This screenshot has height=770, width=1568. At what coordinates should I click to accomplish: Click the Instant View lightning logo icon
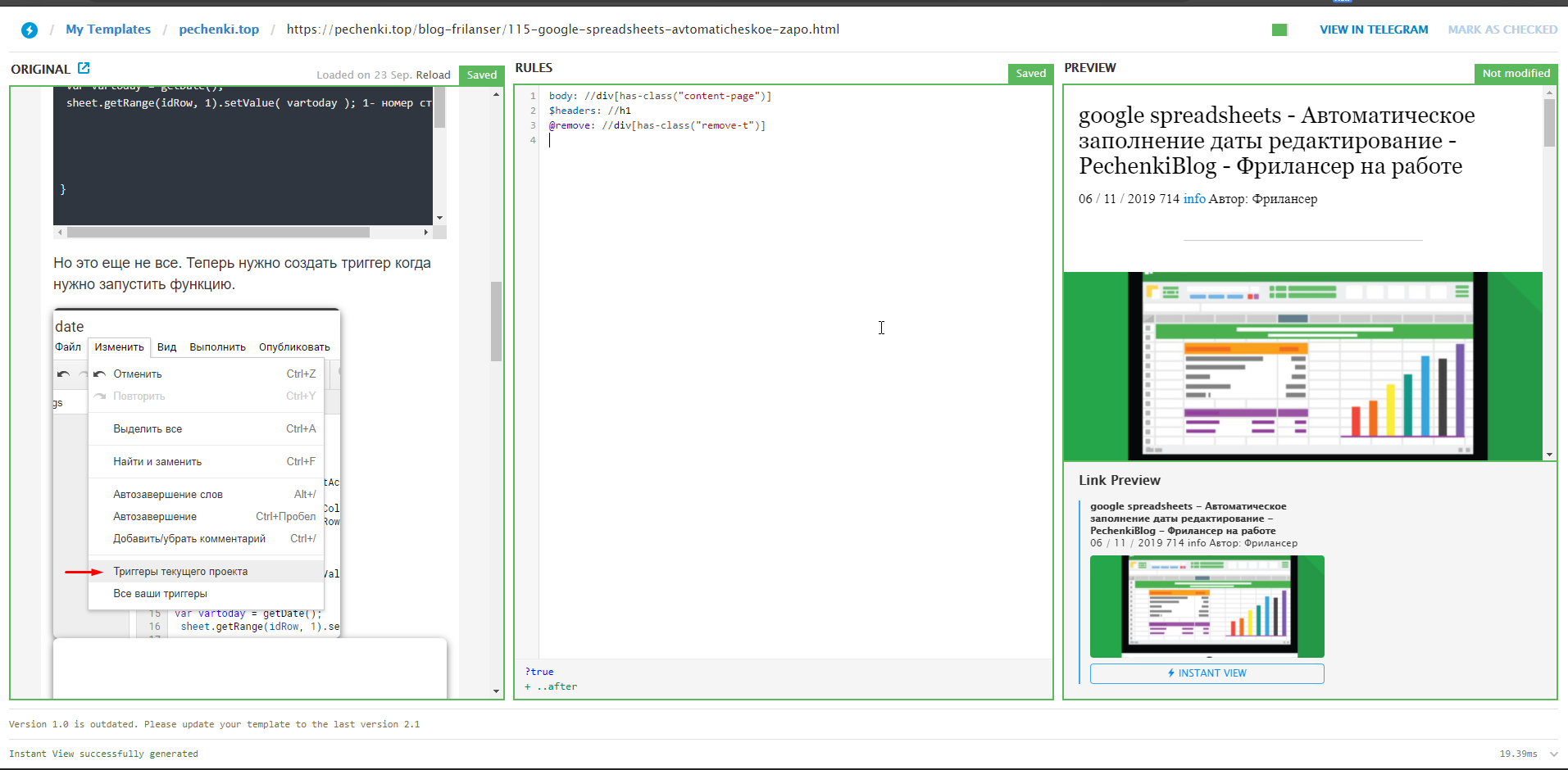[x=30, y=30]
